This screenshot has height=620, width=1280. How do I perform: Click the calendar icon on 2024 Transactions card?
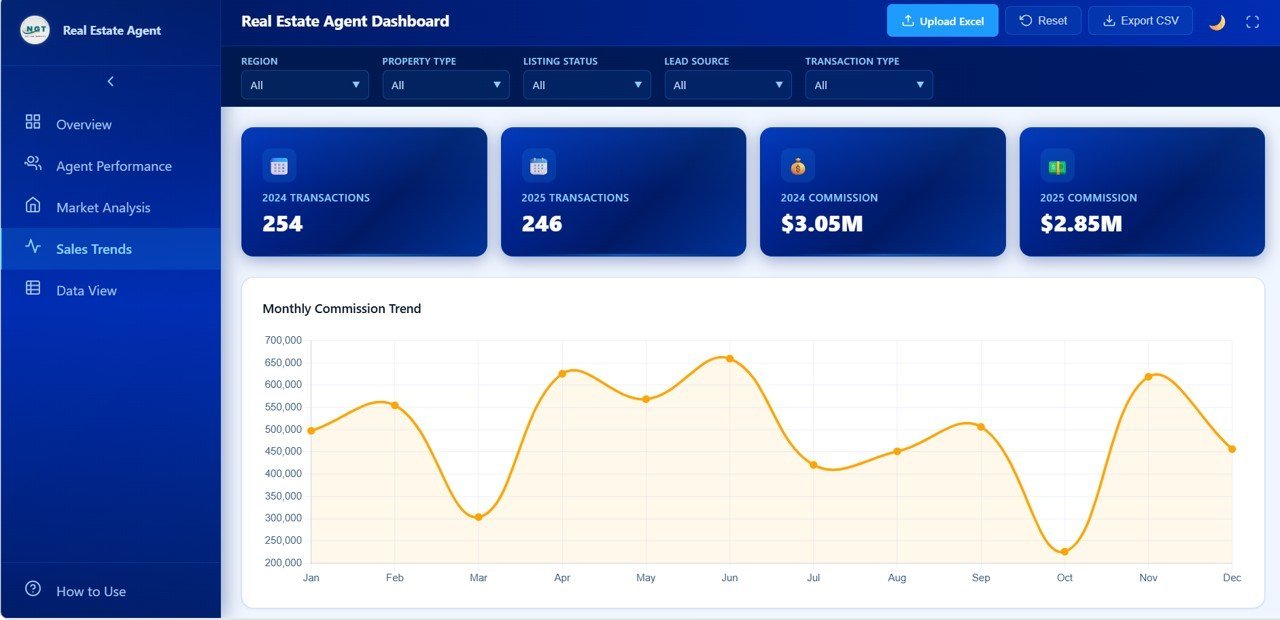click(278, 165)
